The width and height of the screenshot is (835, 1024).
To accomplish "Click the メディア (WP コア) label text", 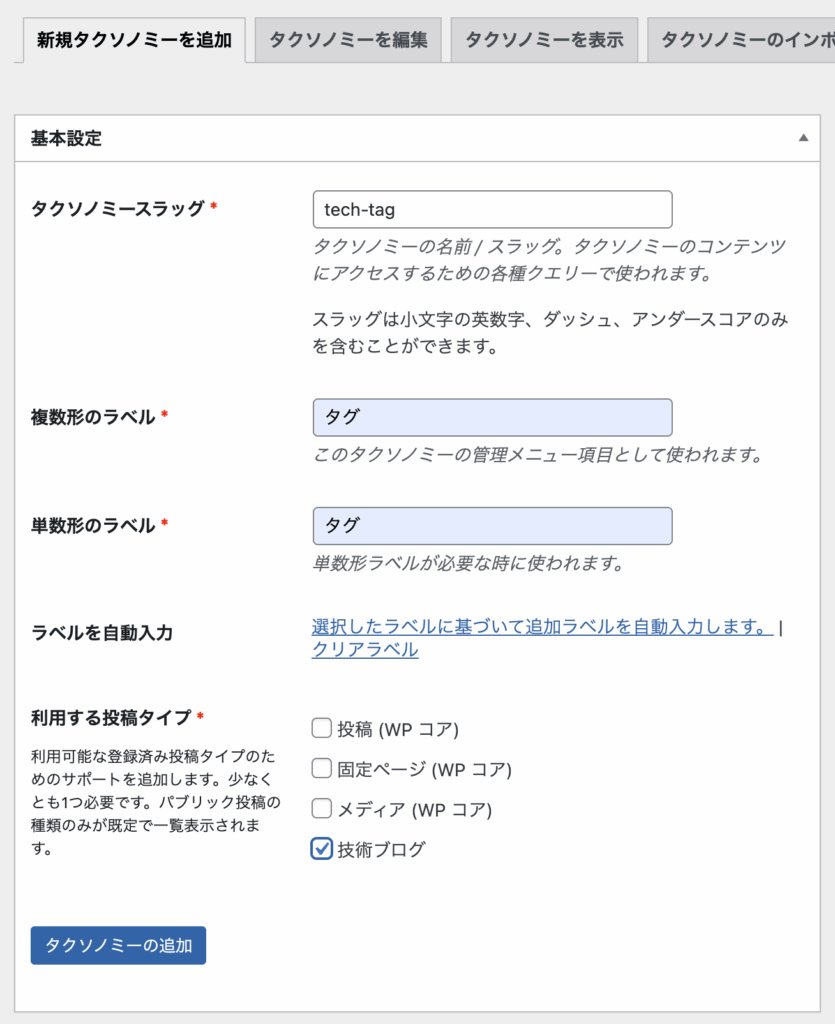I will (415, 810).
